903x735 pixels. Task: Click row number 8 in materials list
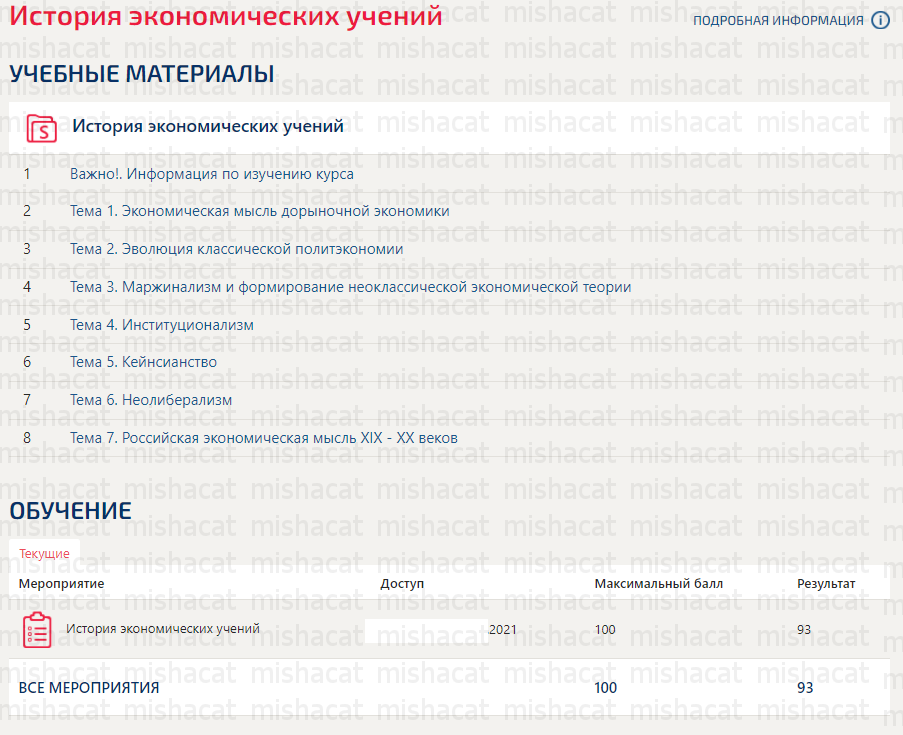[27, 438]
